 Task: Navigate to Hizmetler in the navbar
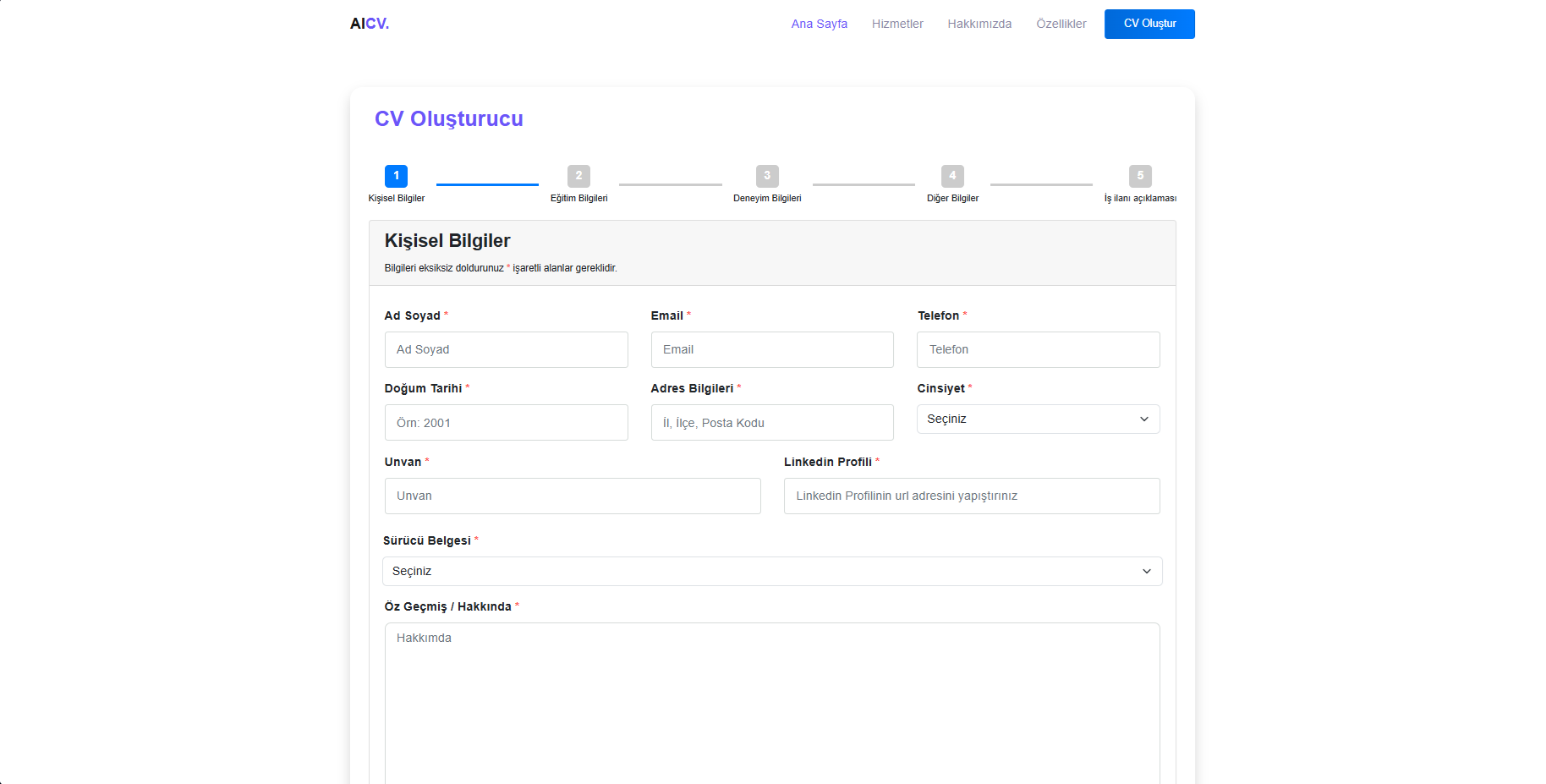pos(897,24)
